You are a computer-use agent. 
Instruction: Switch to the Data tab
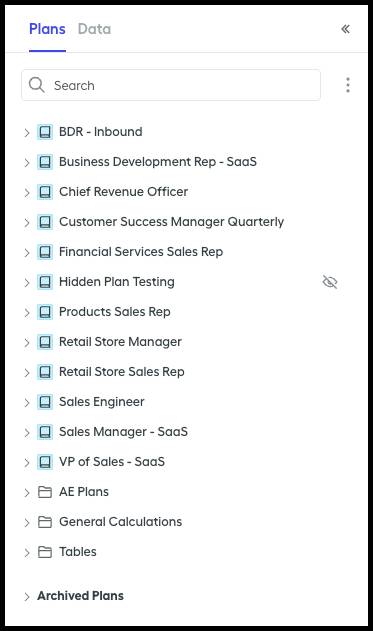pos(94,29)
